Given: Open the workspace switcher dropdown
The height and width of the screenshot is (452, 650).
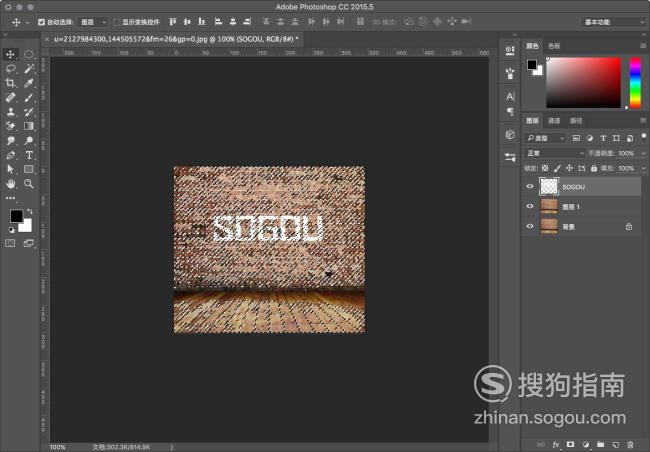Looking at the screenshot, I should (x=612, y=22).
